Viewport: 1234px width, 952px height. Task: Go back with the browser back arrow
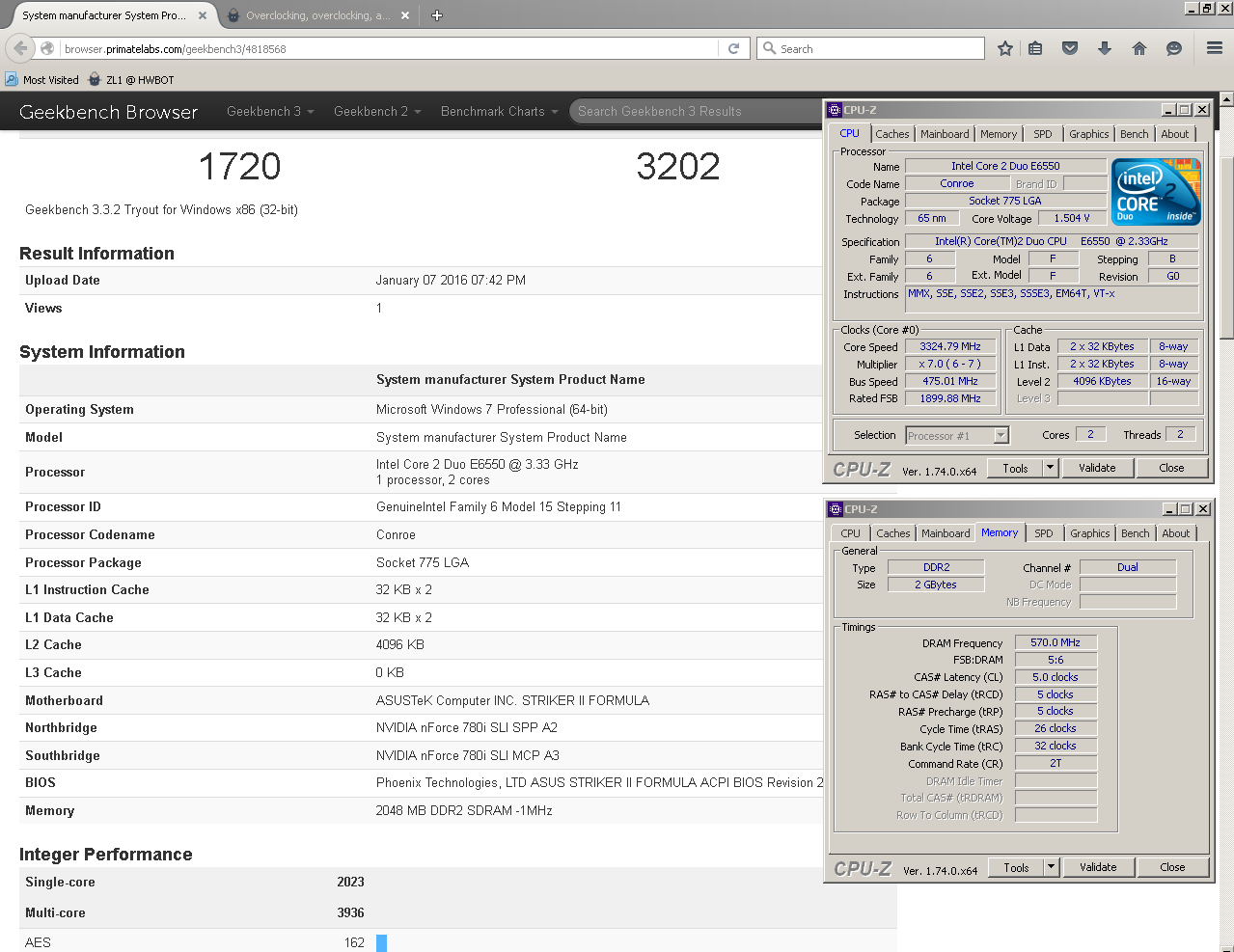tap(20, 48)
